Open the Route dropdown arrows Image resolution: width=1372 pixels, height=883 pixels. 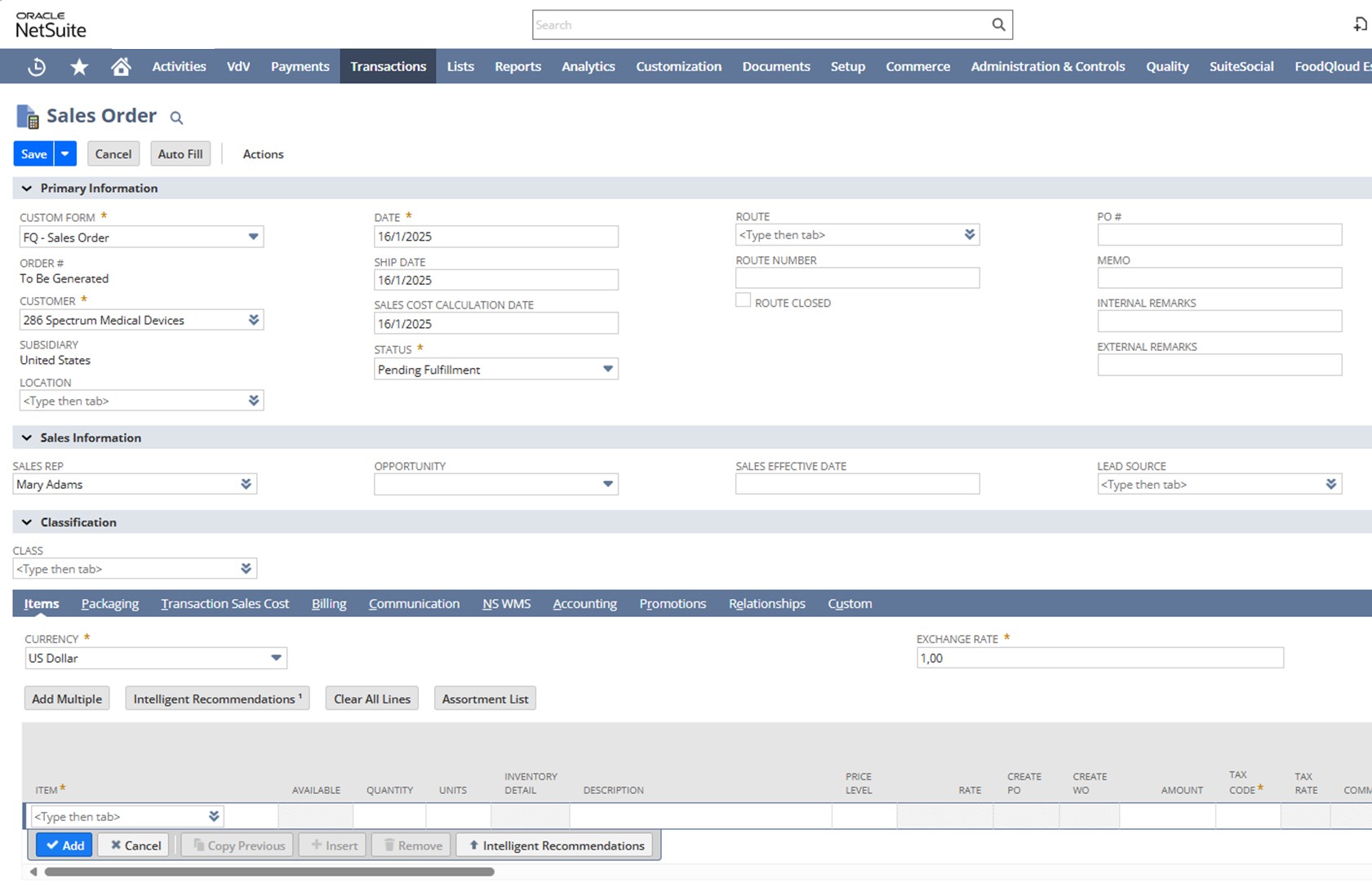point(970,235)
